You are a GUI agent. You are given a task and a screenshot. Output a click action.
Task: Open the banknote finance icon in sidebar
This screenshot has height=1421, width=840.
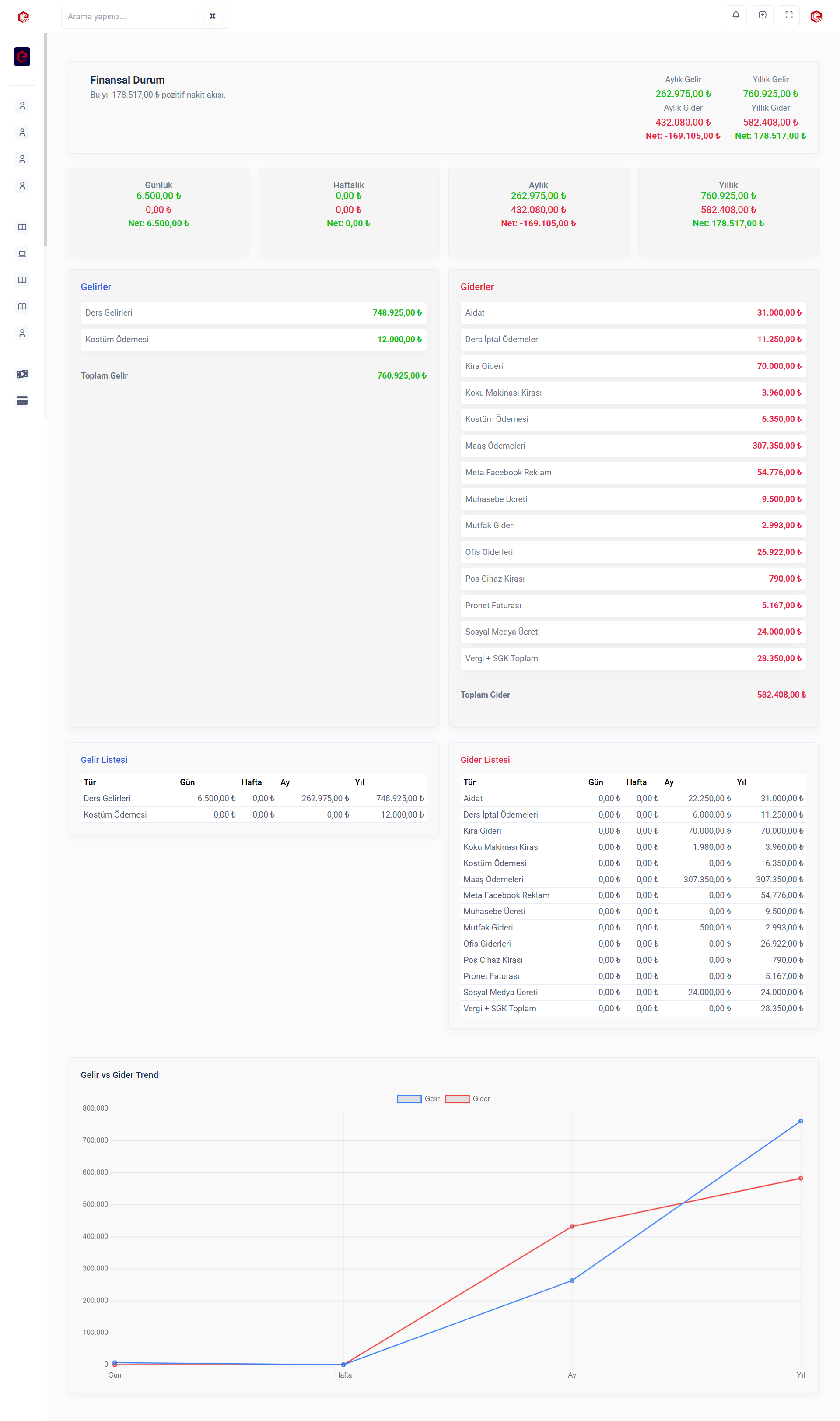[22, 374]
